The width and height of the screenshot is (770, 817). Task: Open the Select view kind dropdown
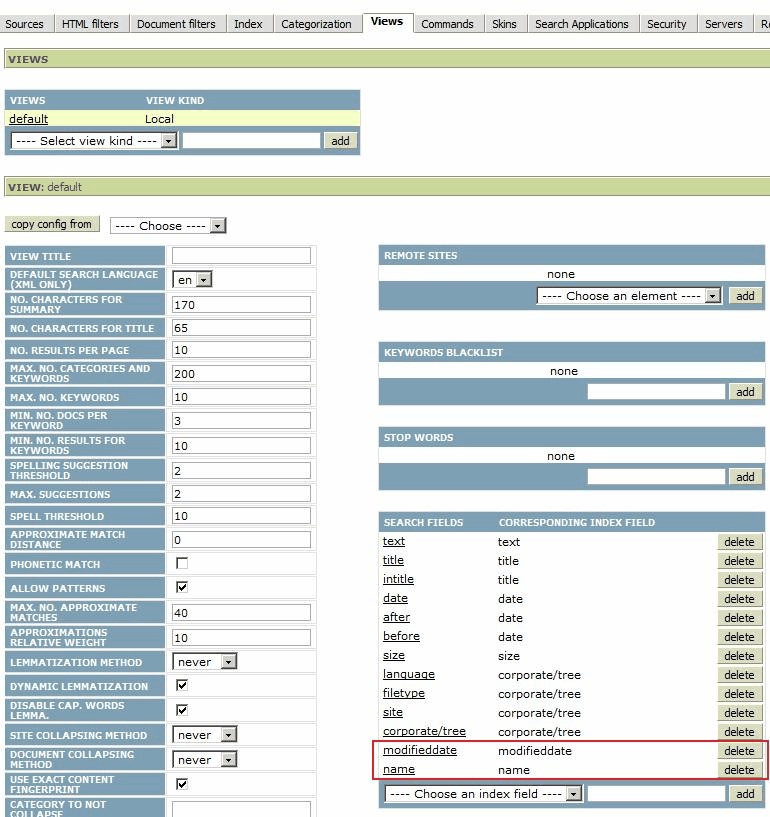pos(94,141)
